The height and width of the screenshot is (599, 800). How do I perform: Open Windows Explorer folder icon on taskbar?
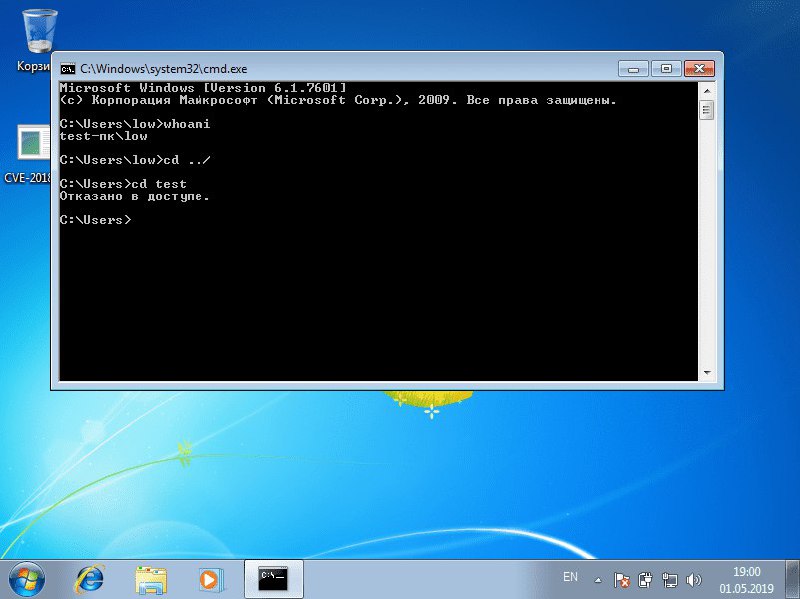click(151, 580)
